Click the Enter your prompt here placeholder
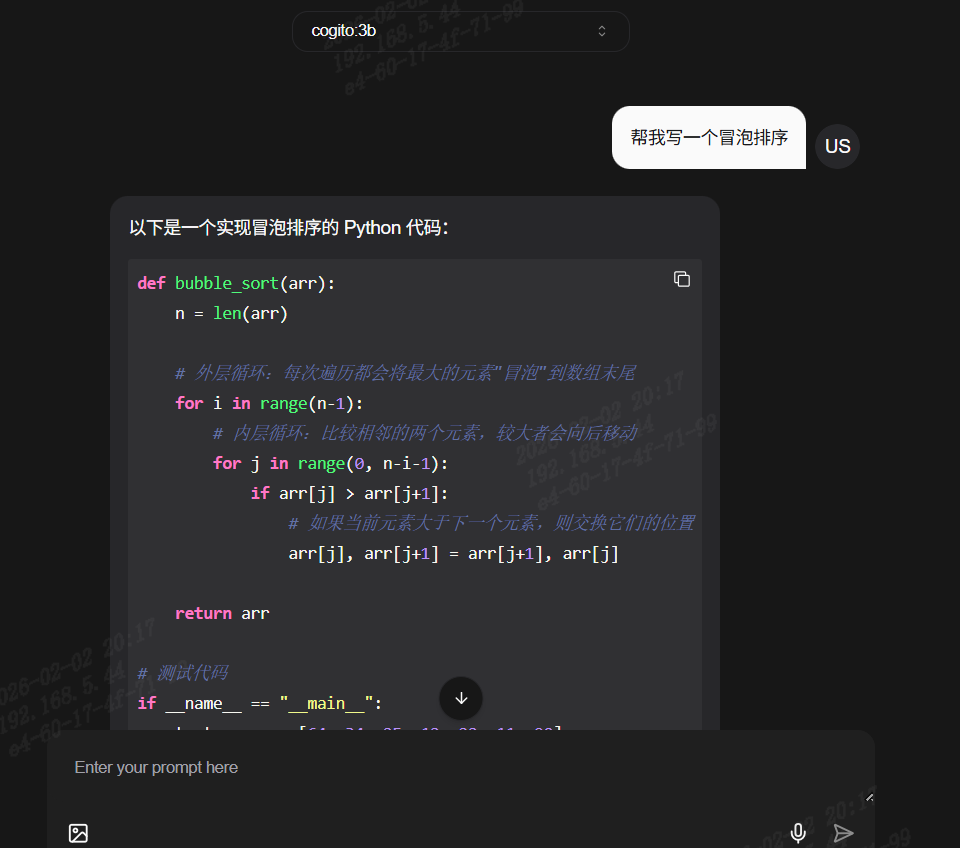The height and width of the screenshot is (848, 960). tap(156, 767)
